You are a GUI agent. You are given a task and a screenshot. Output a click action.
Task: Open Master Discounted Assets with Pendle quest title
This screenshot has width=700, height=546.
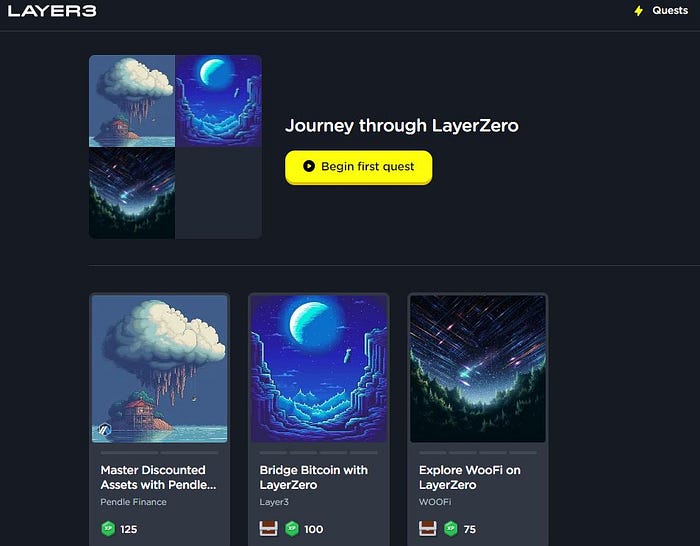[158, 477]
